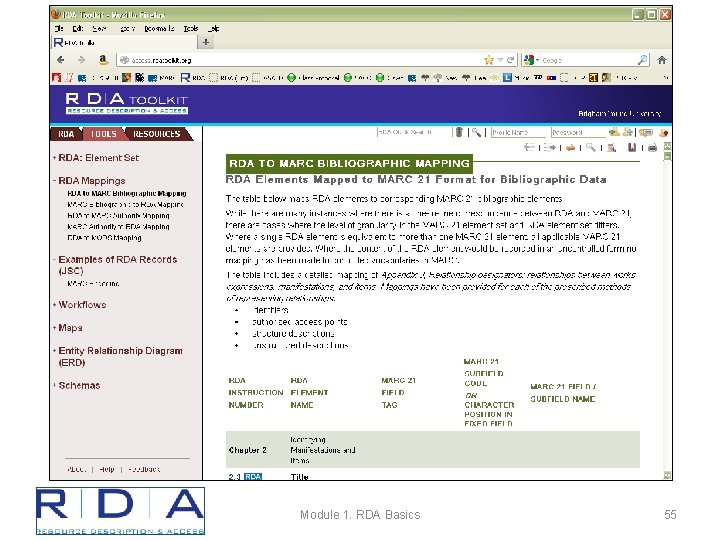The image size is (720, 540).
Task: Open a new tab with the plus button
Action: tap(206, 42)
